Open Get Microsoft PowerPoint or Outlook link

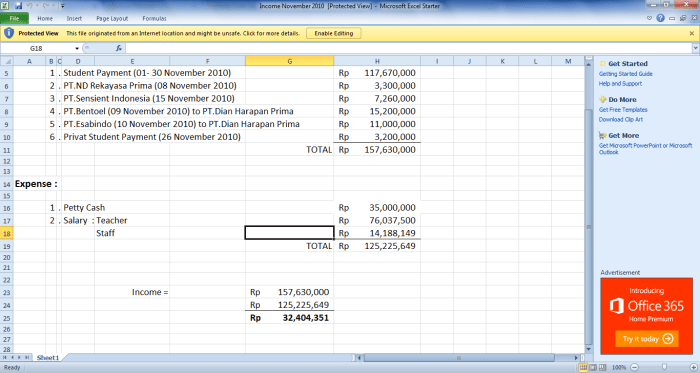[x=645, y=149]
